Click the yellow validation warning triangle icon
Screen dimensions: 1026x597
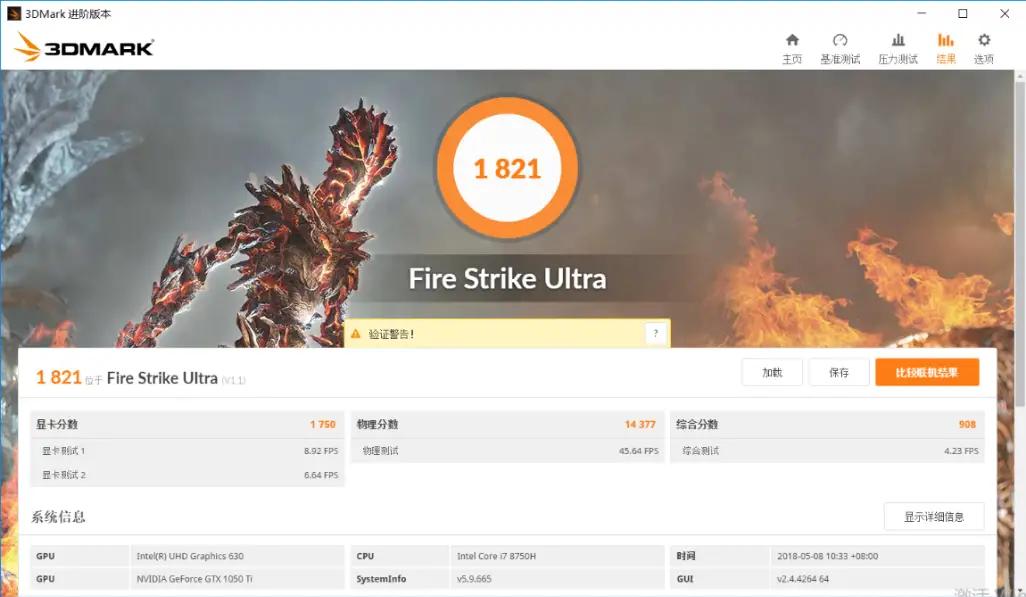[x=357, y=334]
